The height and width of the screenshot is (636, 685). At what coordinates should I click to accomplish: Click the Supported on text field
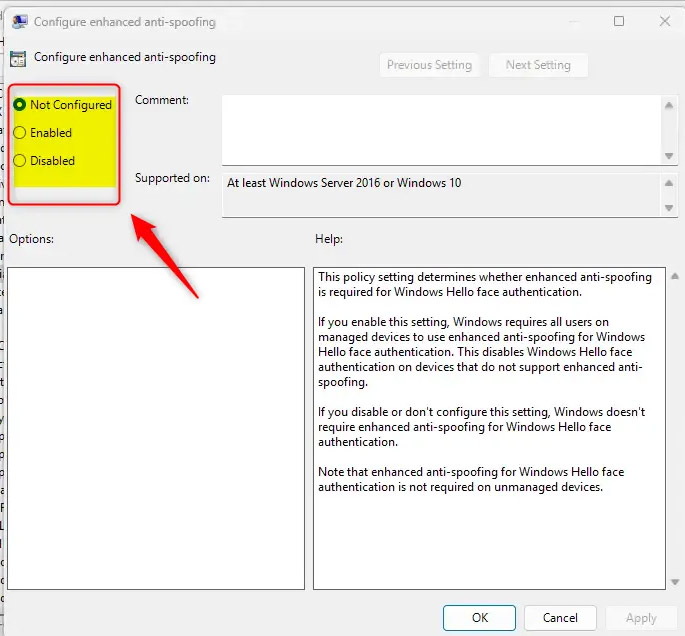[x=441, y=195]
